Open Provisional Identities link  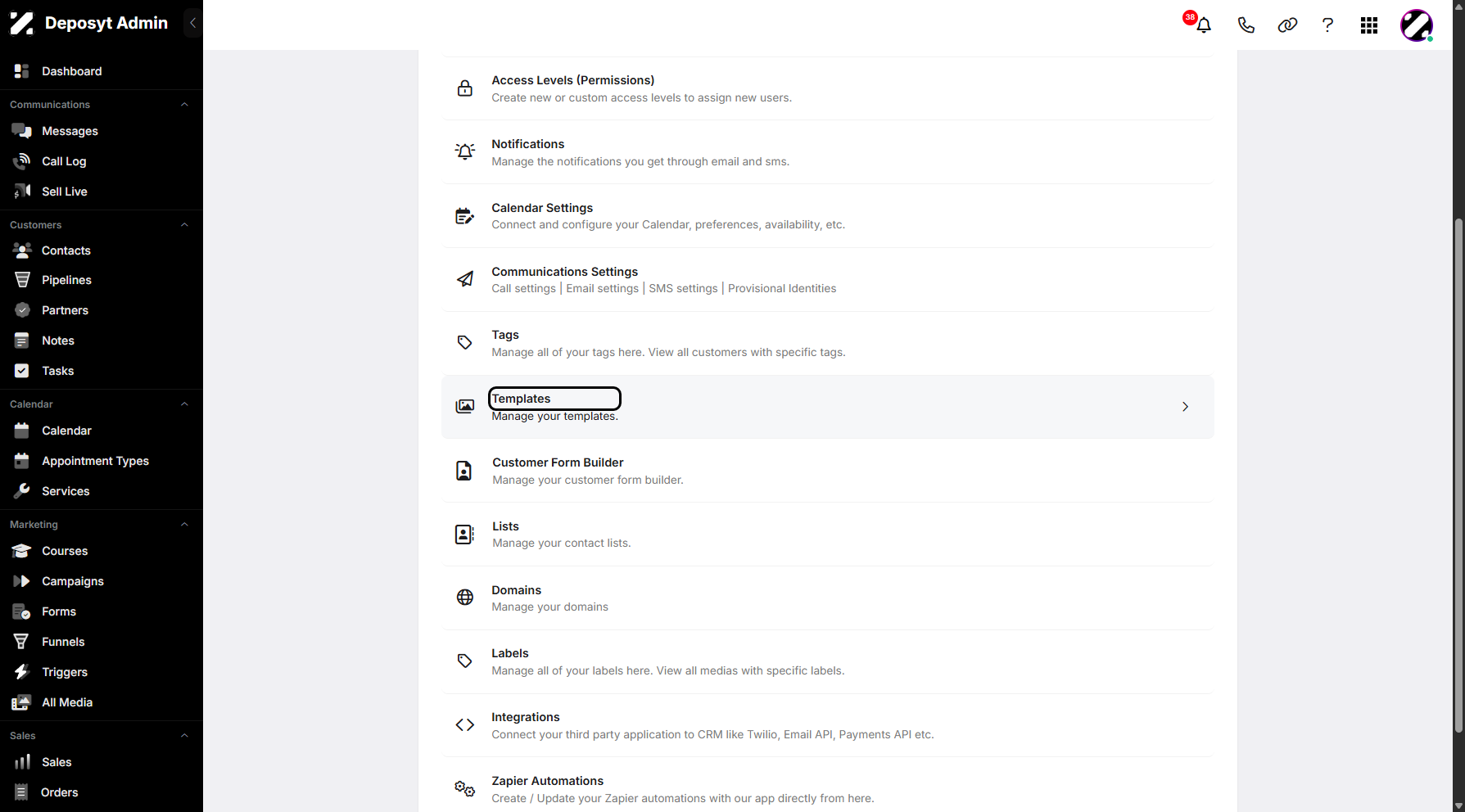(x=782, y=288)
